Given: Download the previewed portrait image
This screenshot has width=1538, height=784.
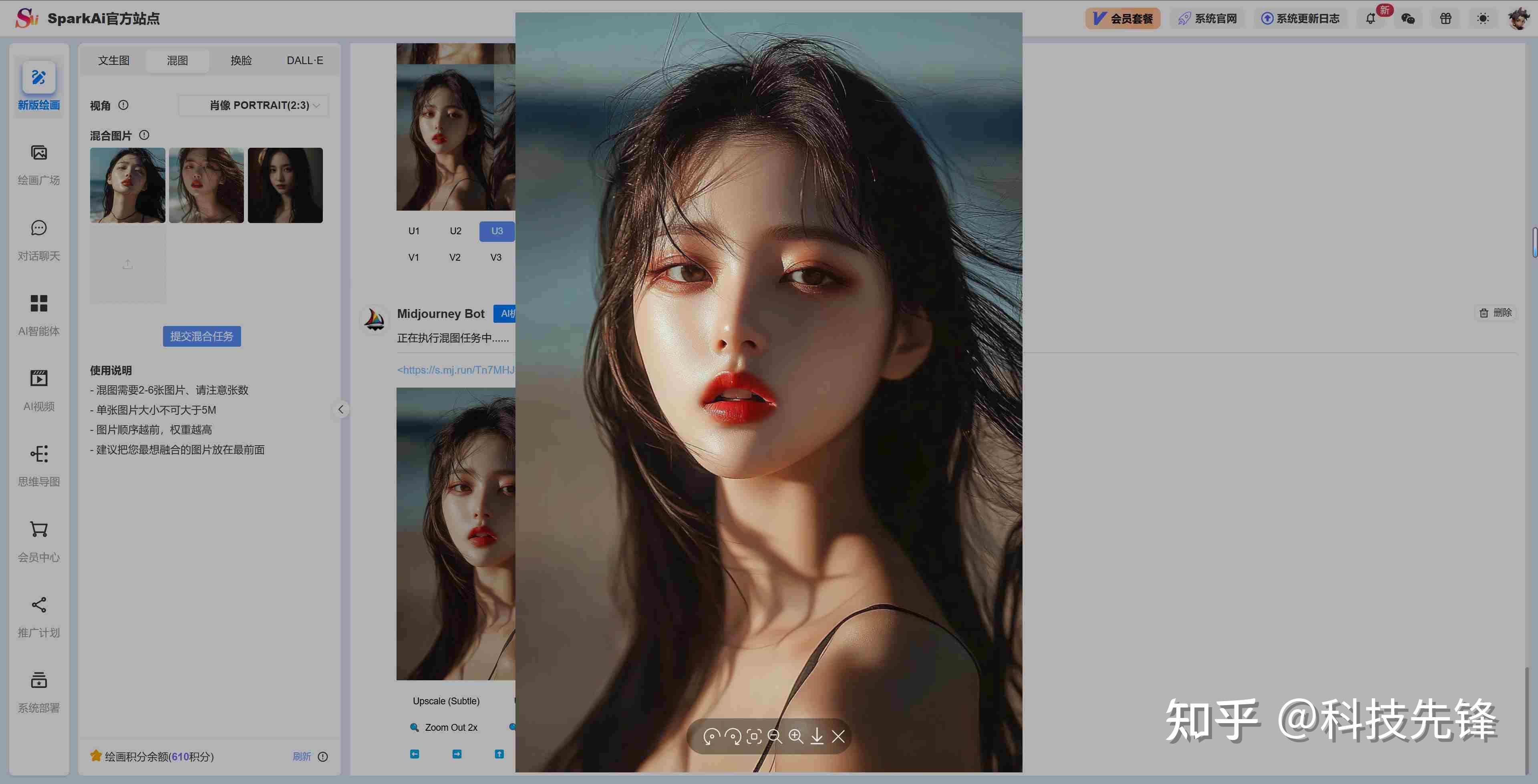Looking at the screenshot, I should point(817,736).
